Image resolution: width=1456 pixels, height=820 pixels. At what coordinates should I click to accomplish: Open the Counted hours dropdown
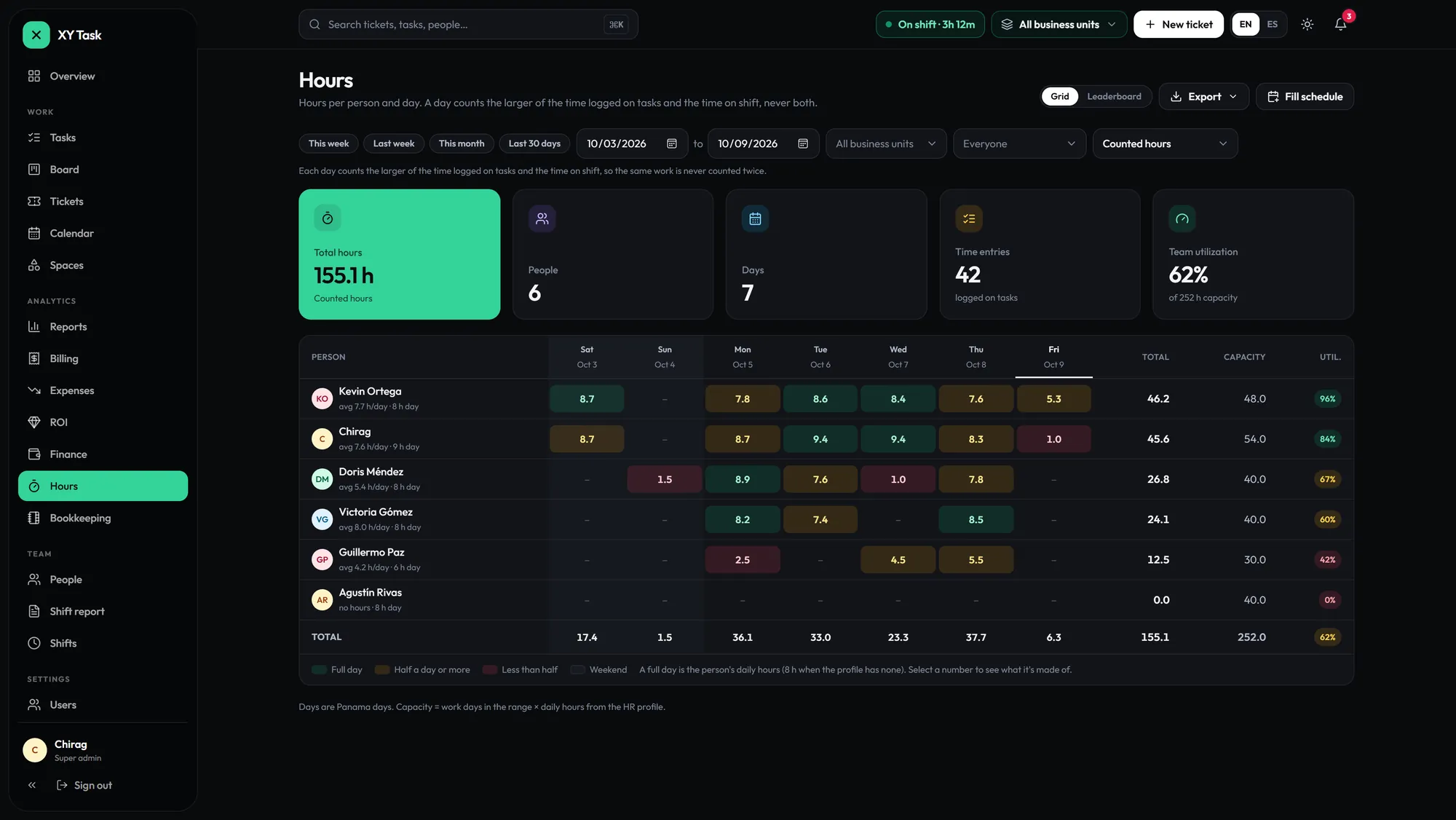point(1165,143)
